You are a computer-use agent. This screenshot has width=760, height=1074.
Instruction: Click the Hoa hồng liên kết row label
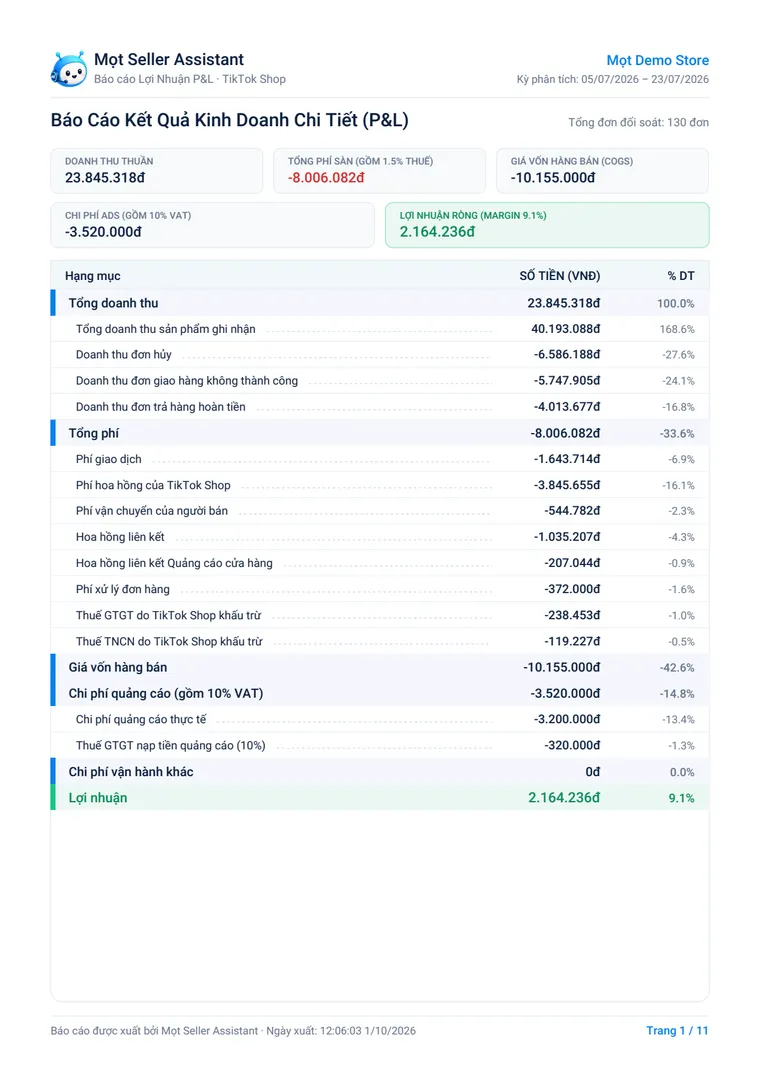click(x=120, y=537)
